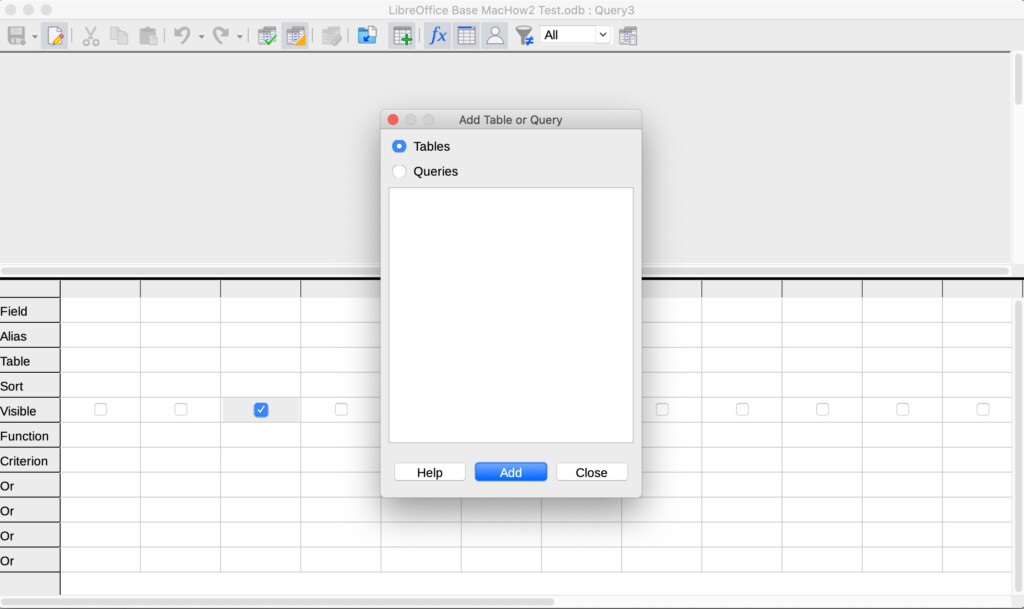
Task: Select the Visible row header
Action: 30,411
